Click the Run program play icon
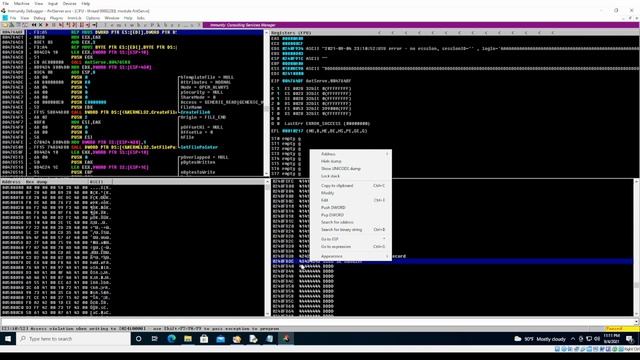 click(47, 25)
